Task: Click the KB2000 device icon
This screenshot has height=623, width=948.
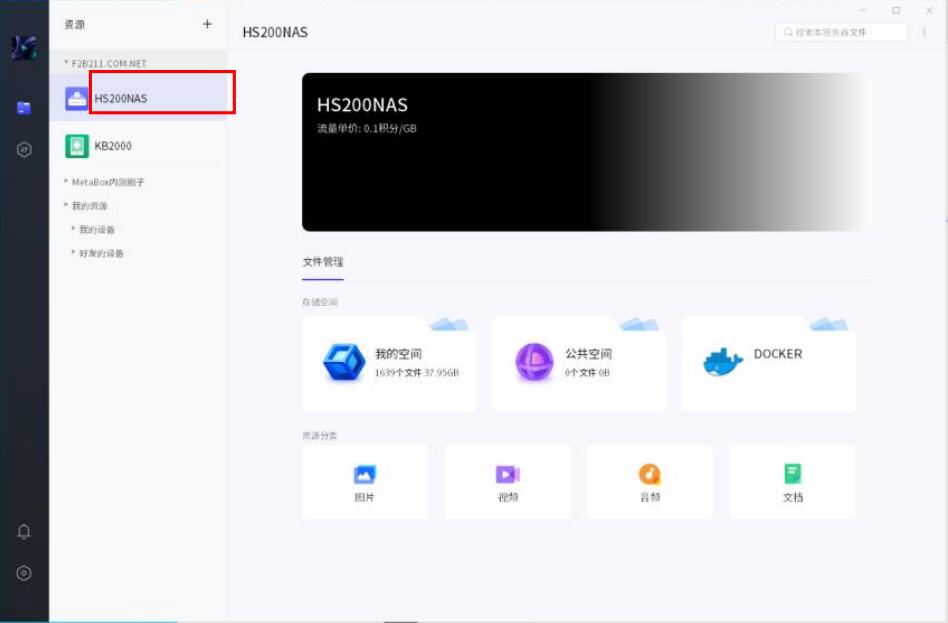Action: tap(77, 146)
